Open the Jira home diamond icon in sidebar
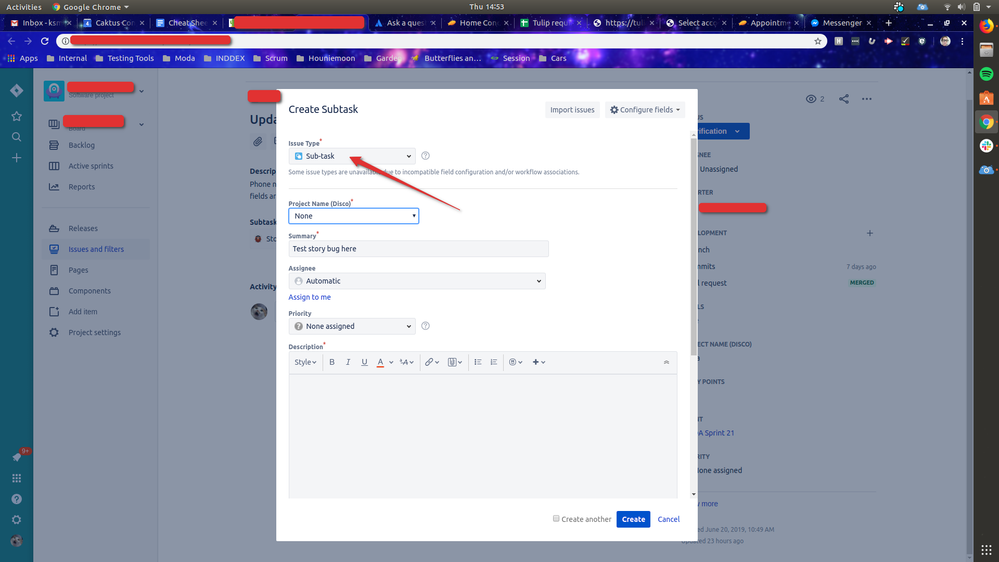 17,90
